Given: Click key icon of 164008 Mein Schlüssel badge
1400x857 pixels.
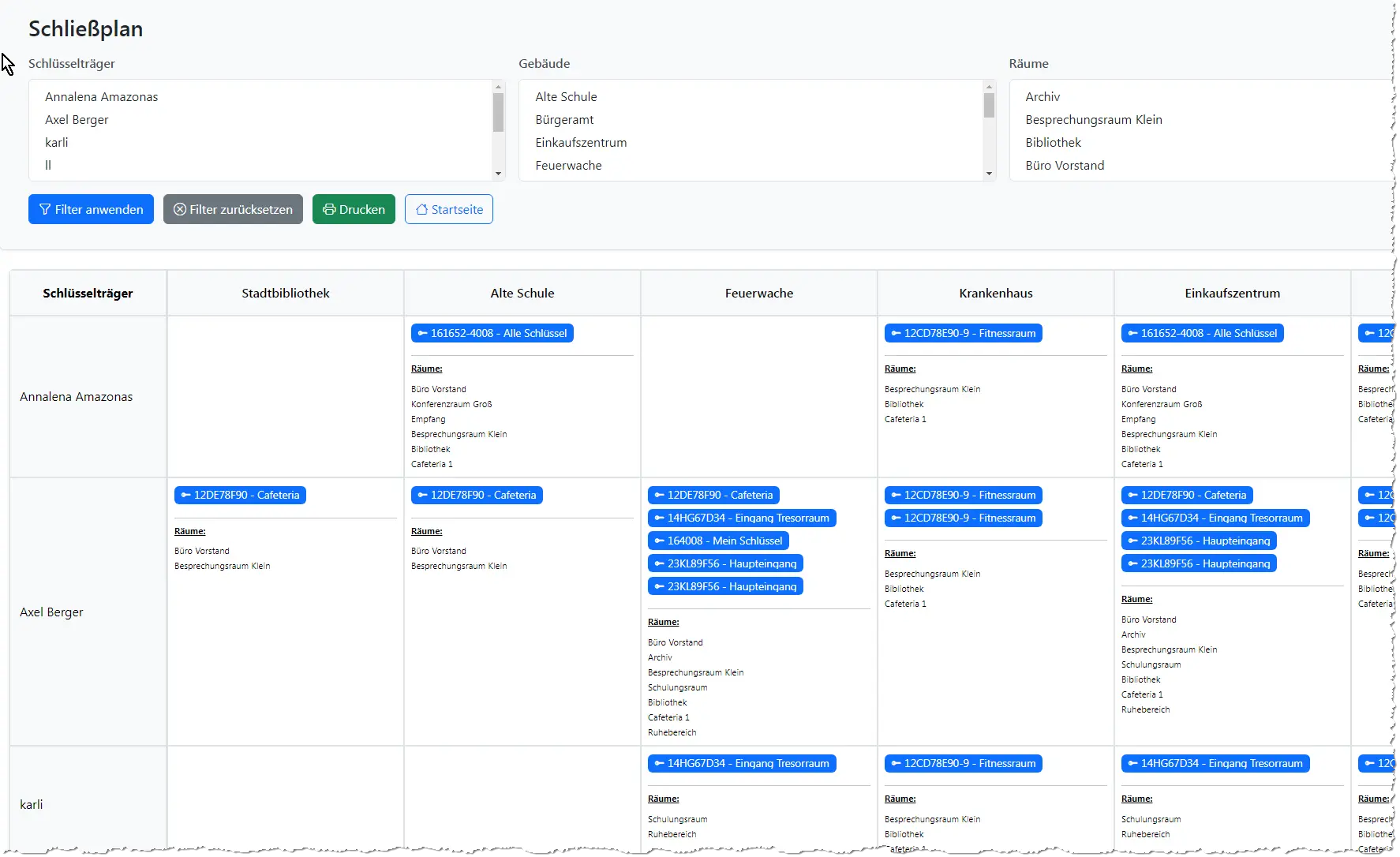Looking at the screenshot, I should [659, 541].
